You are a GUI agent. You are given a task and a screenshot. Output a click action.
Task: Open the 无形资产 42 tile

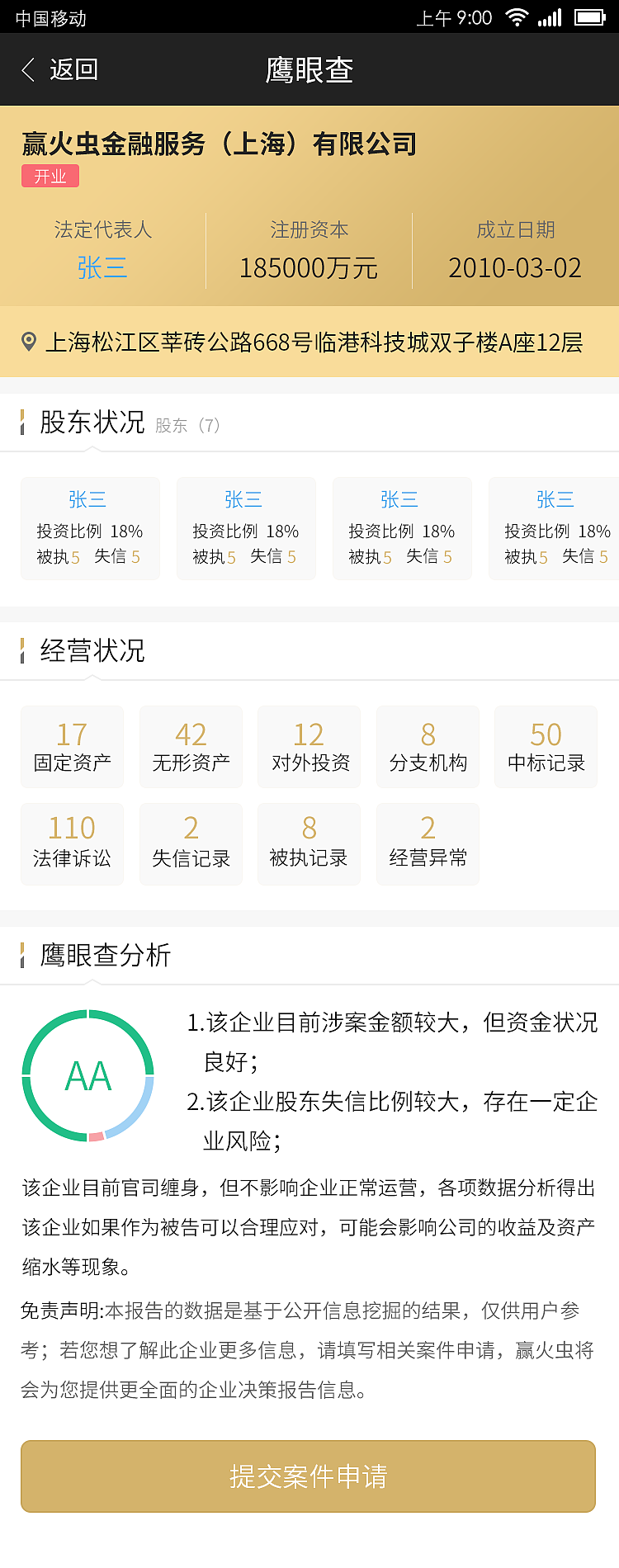click(191, 747)
